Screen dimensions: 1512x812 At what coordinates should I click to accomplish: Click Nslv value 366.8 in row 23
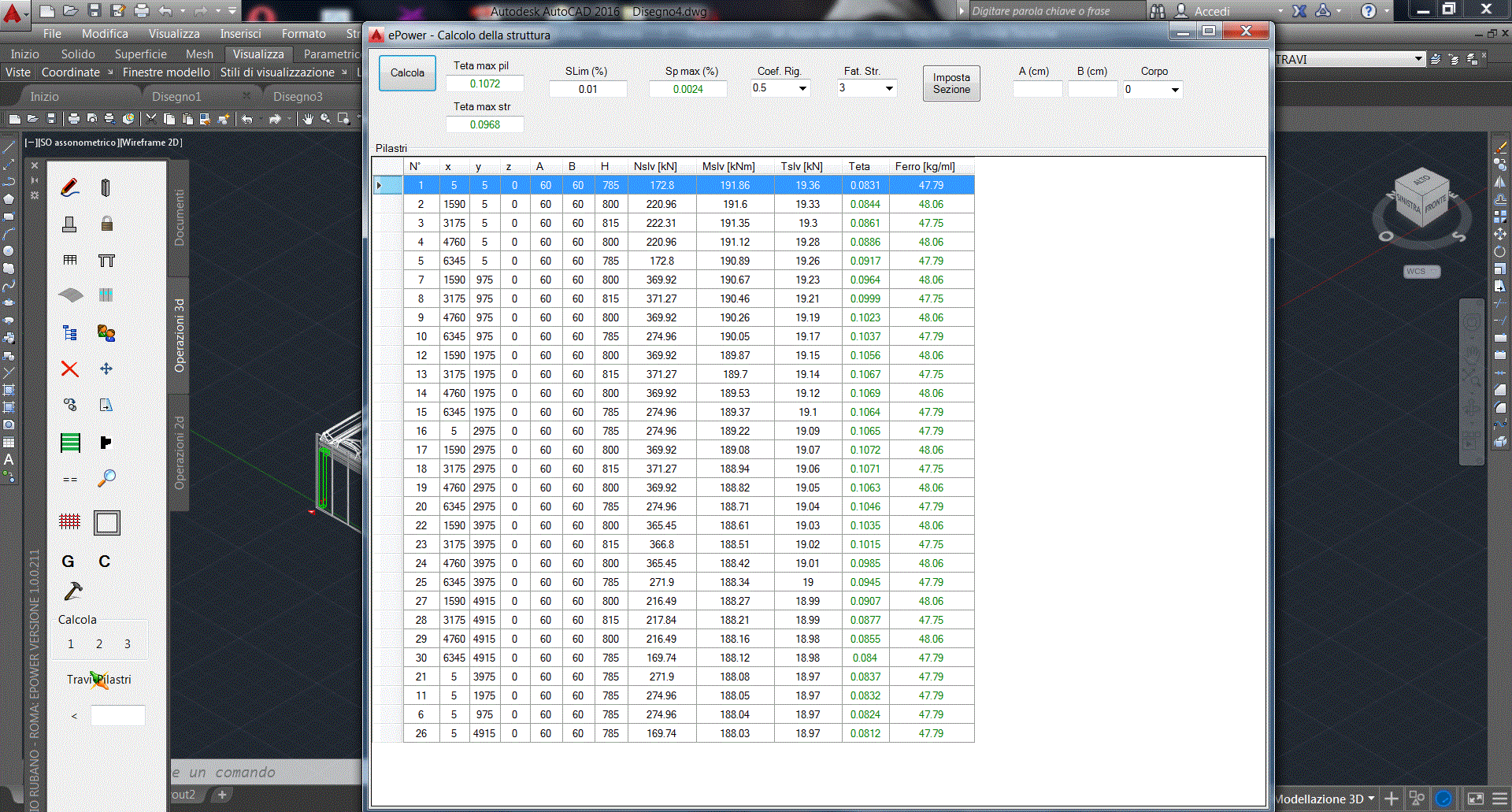click(x=661, y=544)
